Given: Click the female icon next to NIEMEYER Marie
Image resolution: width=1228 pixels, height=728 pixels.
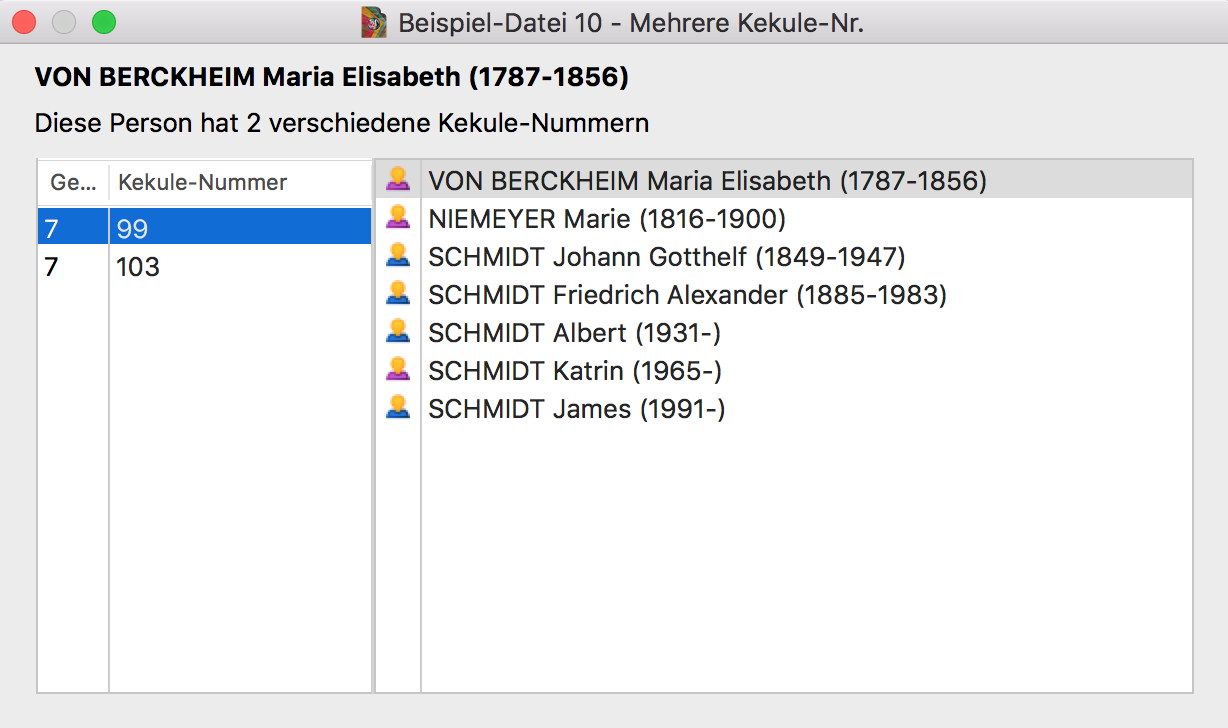Looking at the screenshot, I should tap(398, 218).
